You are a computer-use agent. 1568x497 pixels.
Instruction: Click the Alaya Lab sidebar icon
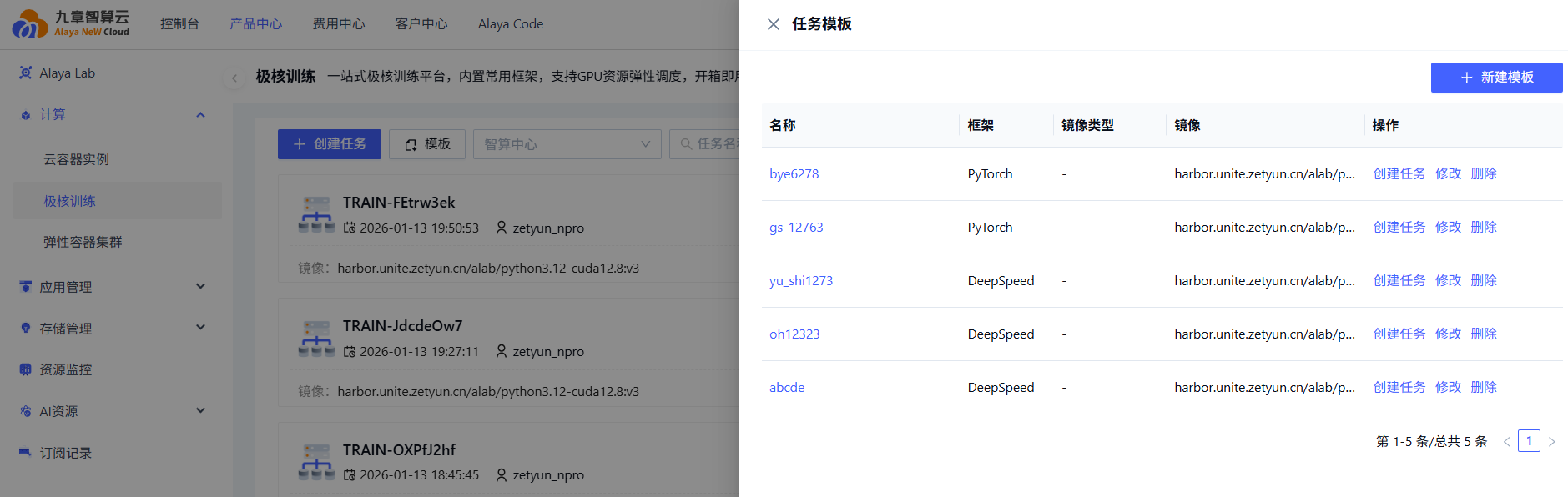26,73
